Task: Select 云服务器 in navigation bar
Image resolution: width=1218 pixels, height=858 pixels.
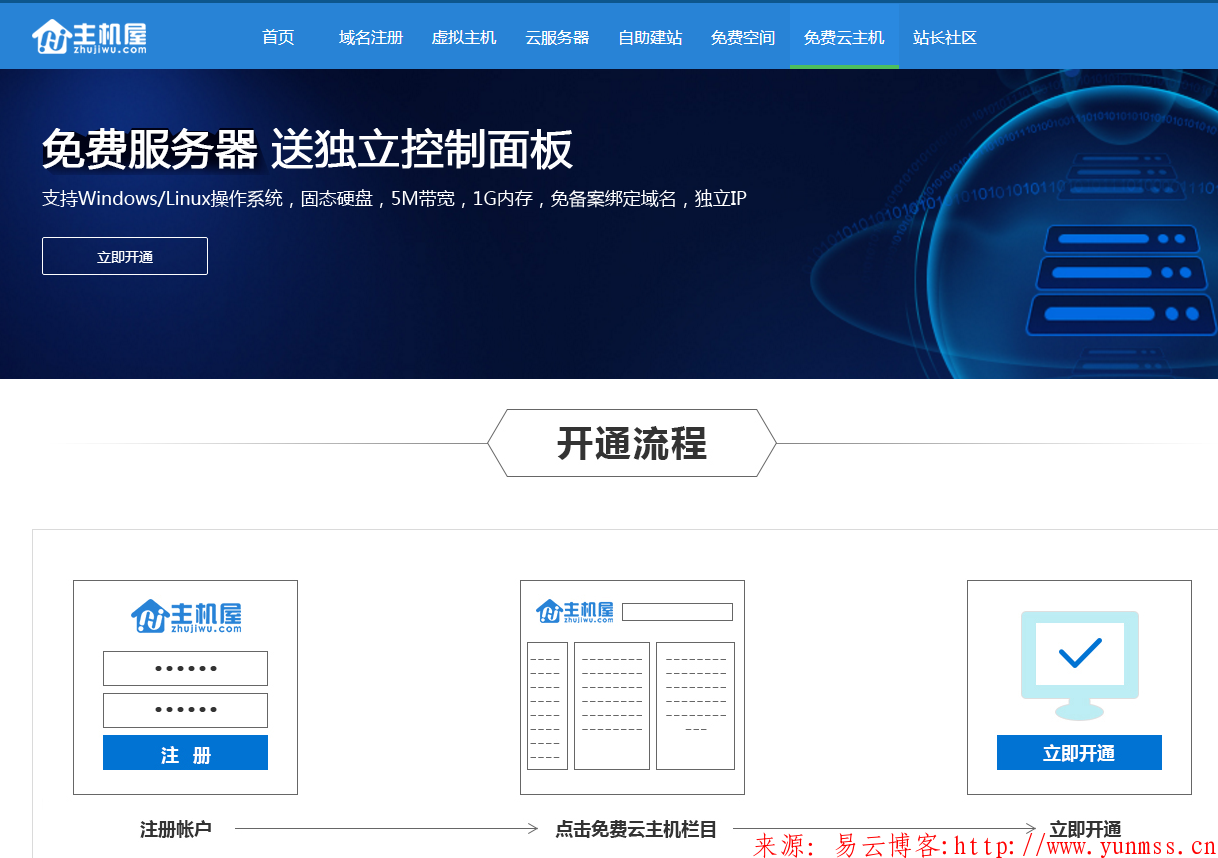Action: pos(557,38)
